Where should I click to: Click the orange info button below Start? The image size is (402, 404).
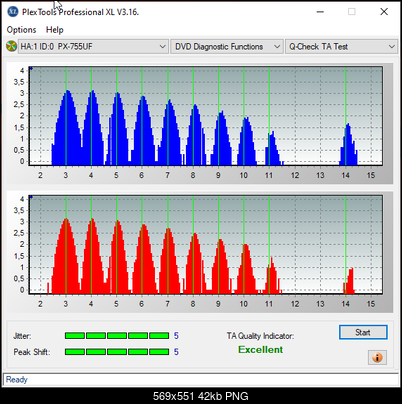click(377, 357)
